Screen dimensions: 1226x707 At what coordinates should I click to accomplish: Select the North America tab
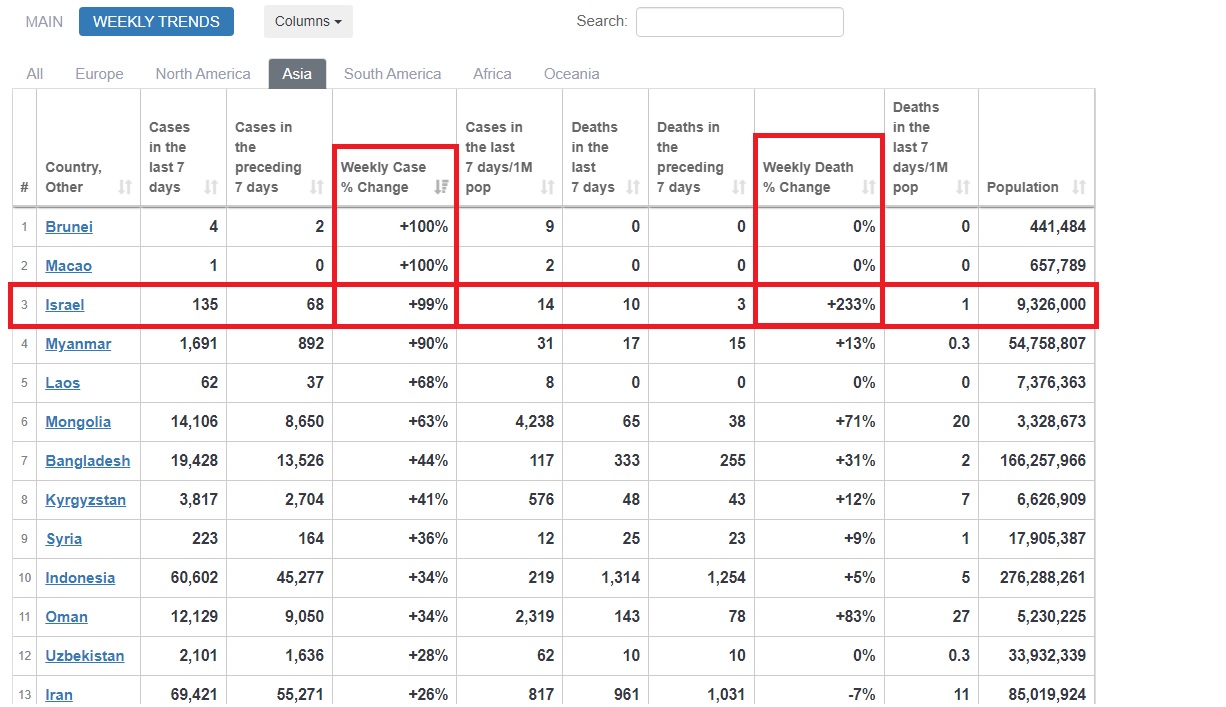(x=203, y=74)
